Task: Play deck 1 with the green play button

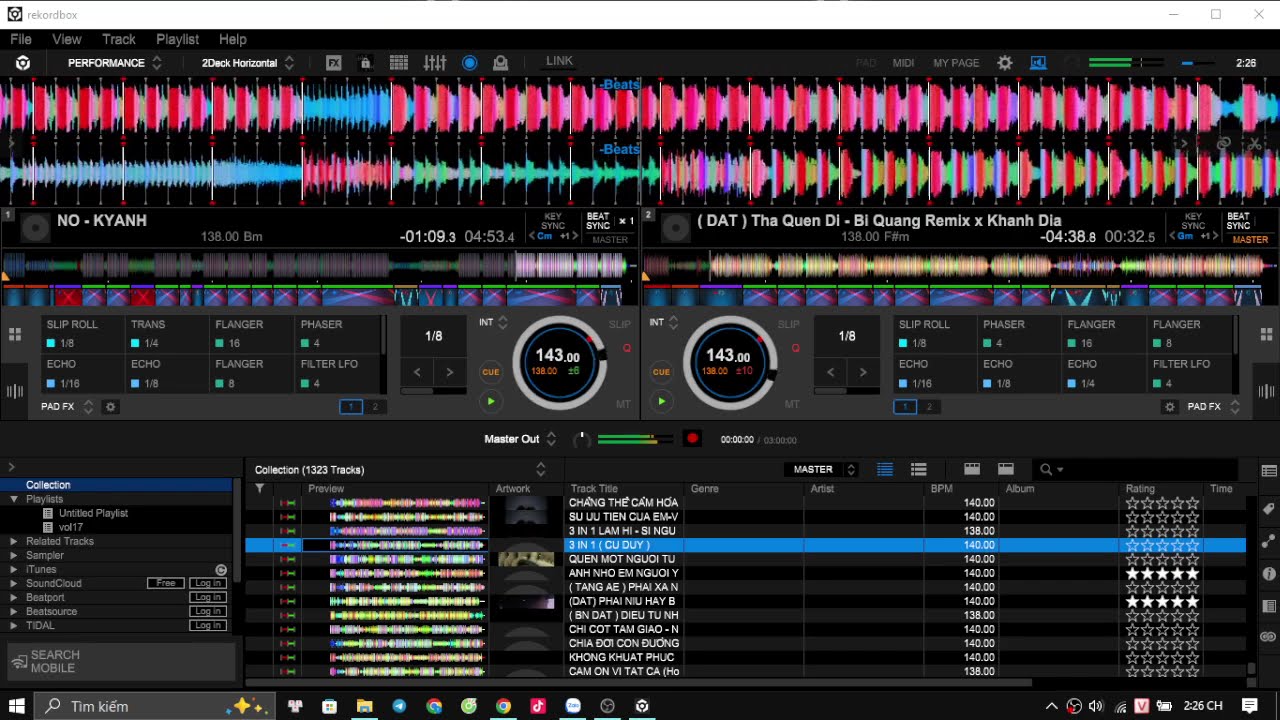Action: click(x=490, y=401)
